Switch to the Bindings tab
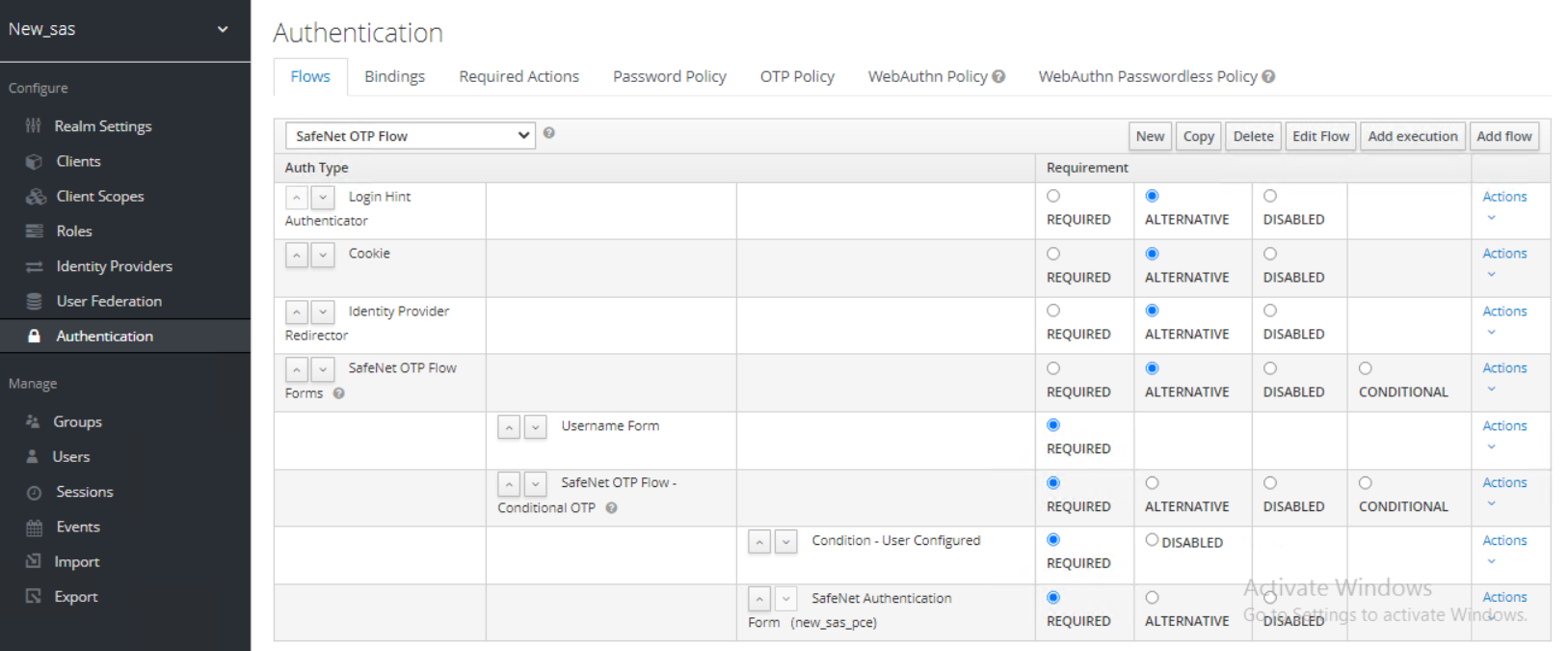The image size is (1568, 651). tap(394, 76)
